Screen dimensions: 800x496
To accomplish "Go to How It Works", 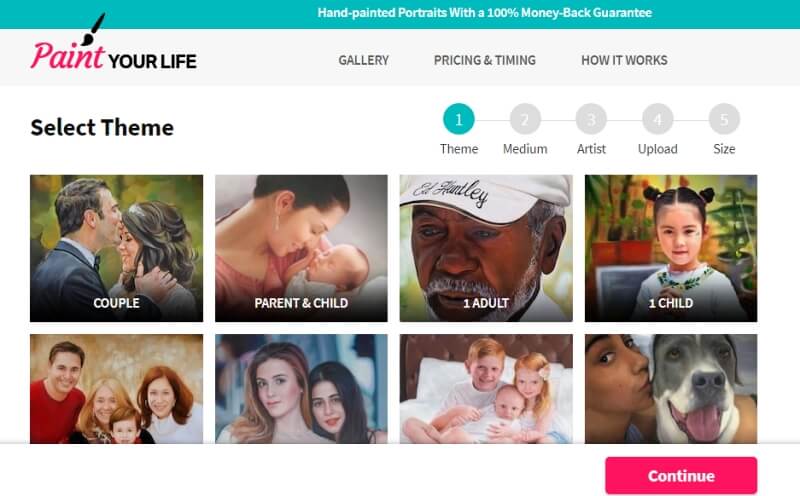I will [x=624, y=60].
